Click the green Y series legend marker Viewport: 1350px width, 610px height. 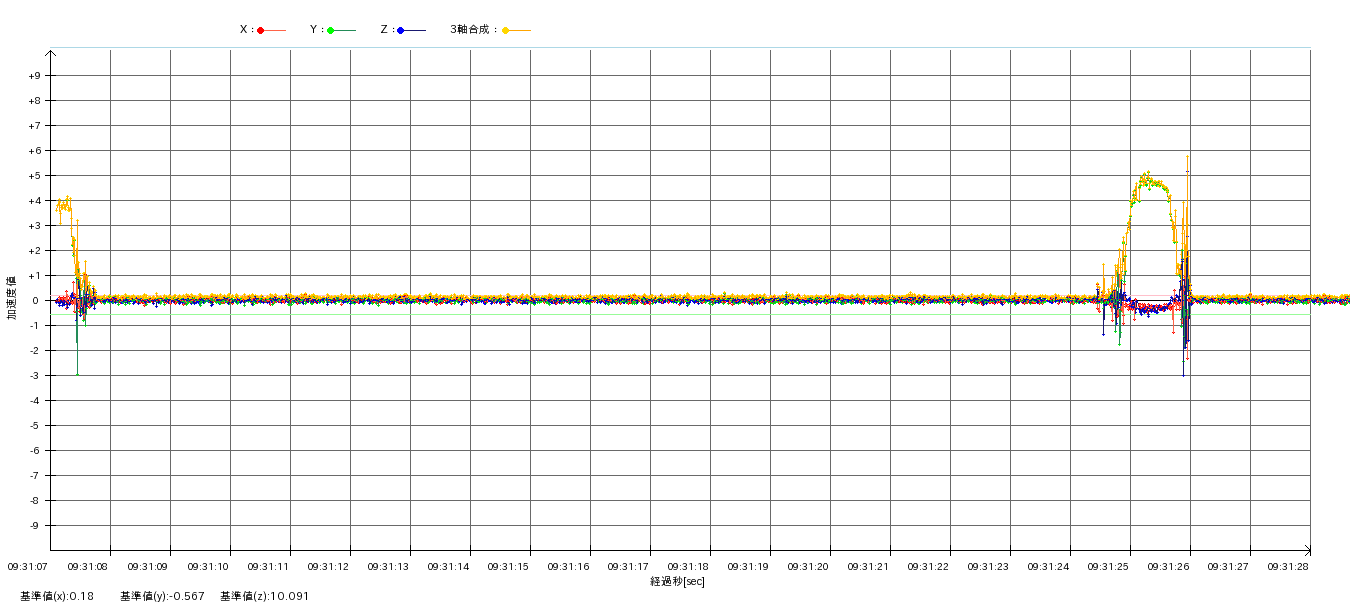pyautogui.click(x=331, y=30)
